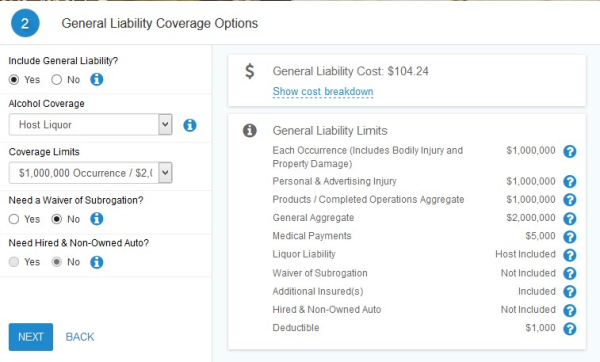
Task: Click the info icon beside General Liability Limits heading
Action: point(249,130)
